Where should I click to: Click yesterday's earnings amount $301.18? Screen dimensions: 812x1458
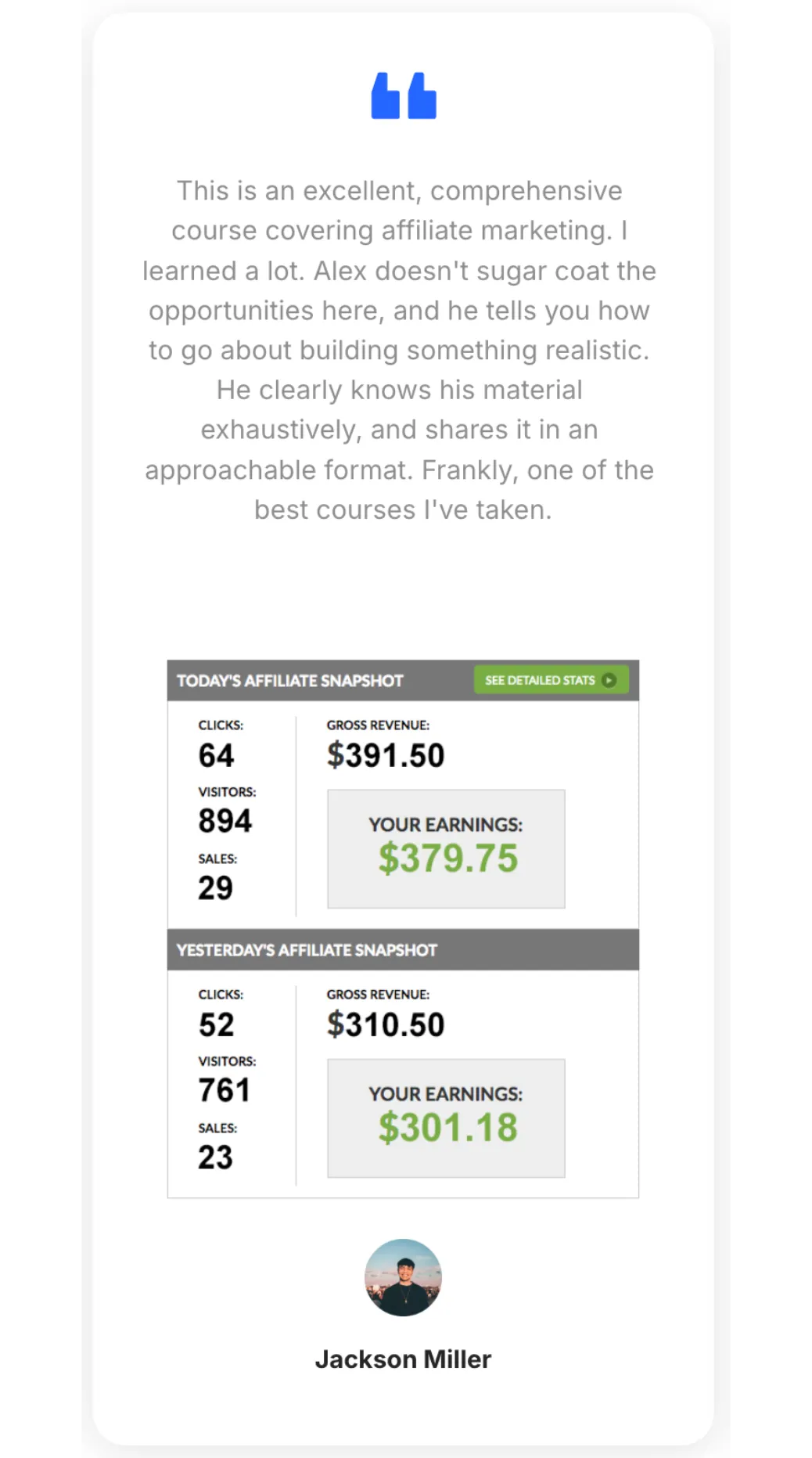coord(448,1128)
